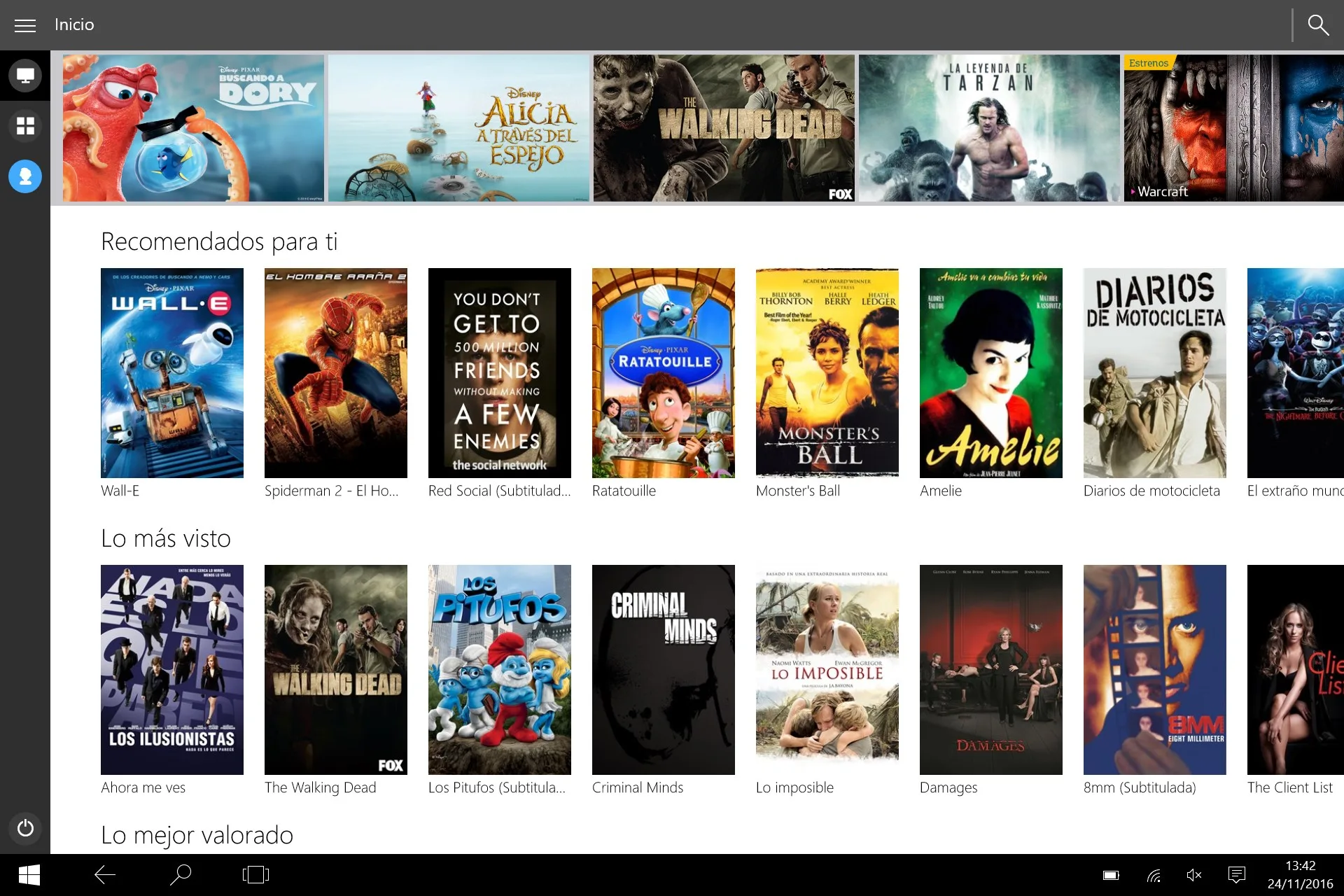Select the Nightmare Before Christmas poster
This screenshot has width=1344, height=896.
1296,373
